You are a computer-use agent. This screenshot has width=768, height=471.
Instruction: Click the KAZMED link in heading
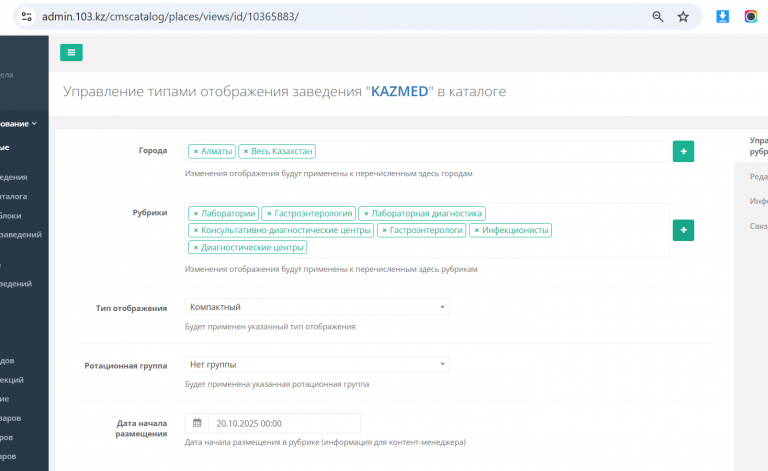point(400,91)
